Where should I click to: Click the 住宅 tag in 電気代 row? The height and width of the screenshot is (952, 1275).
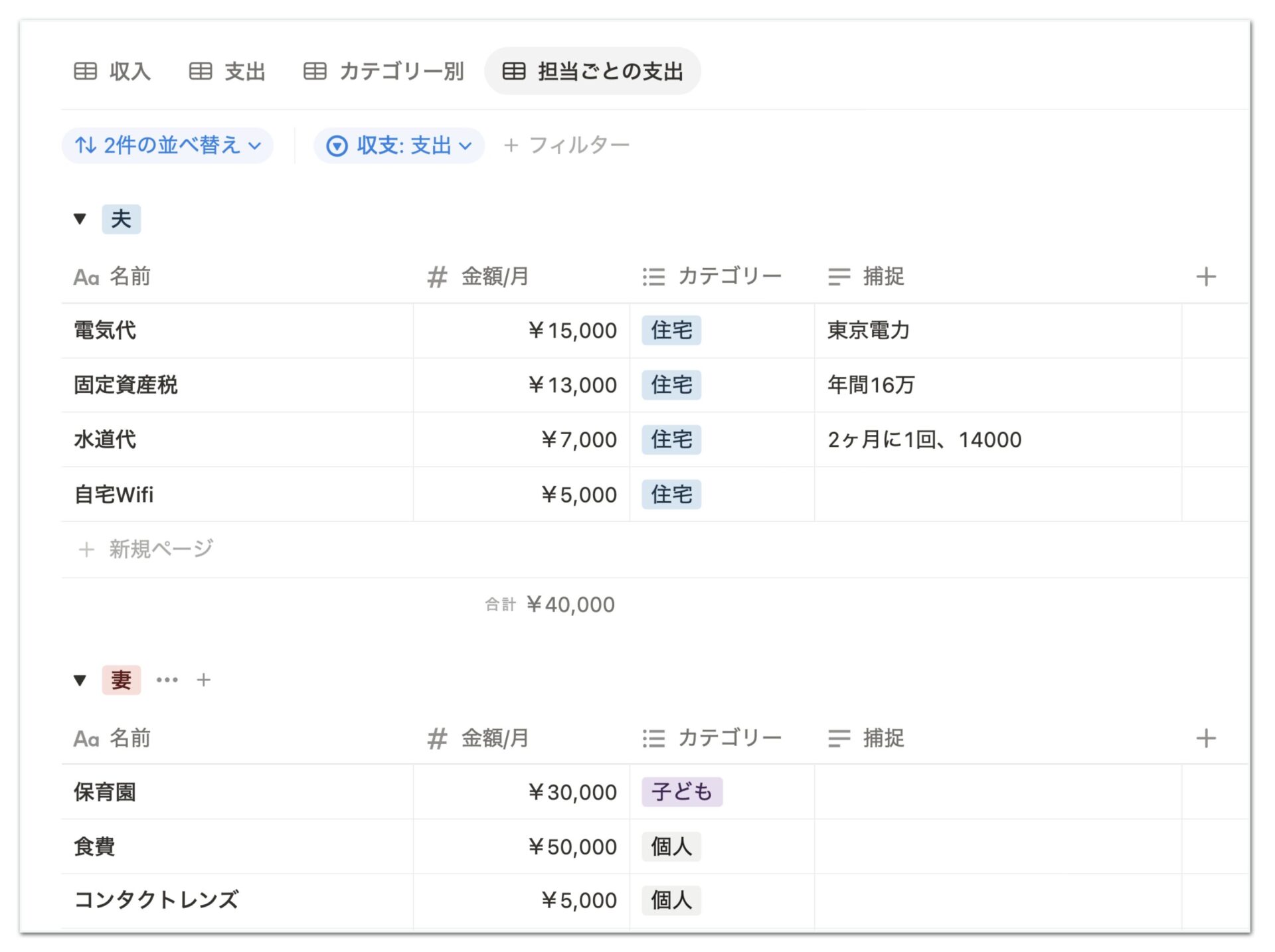point(671,331)
